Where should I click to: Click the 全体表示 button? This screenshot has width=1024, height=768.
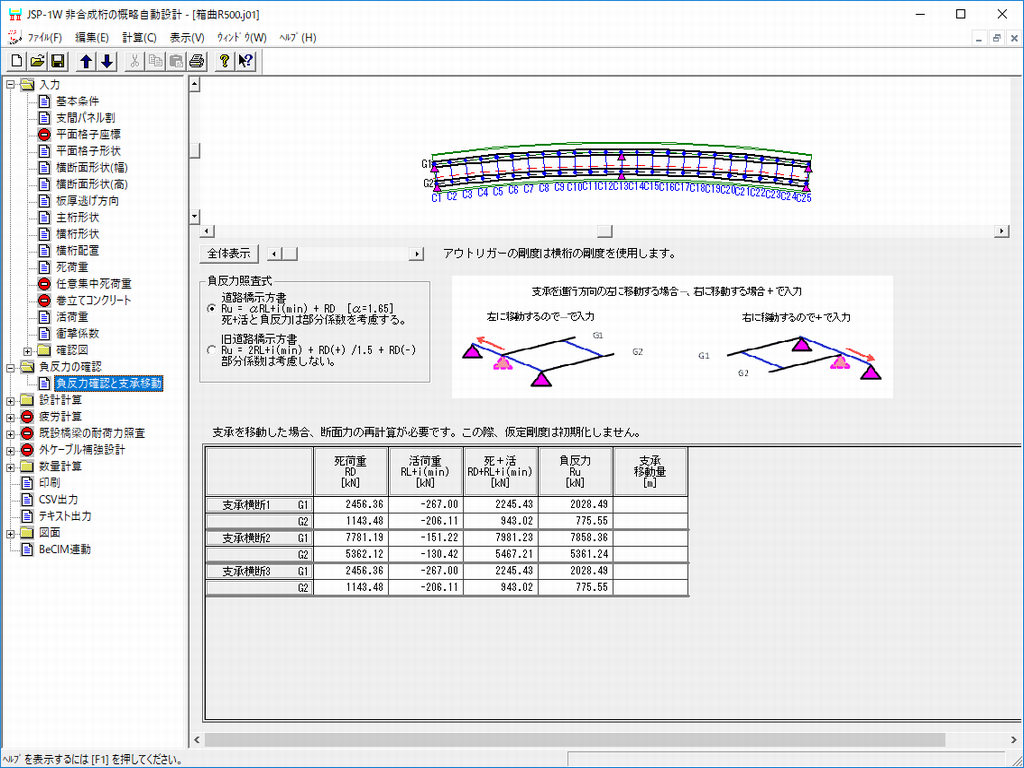(229, 254)
